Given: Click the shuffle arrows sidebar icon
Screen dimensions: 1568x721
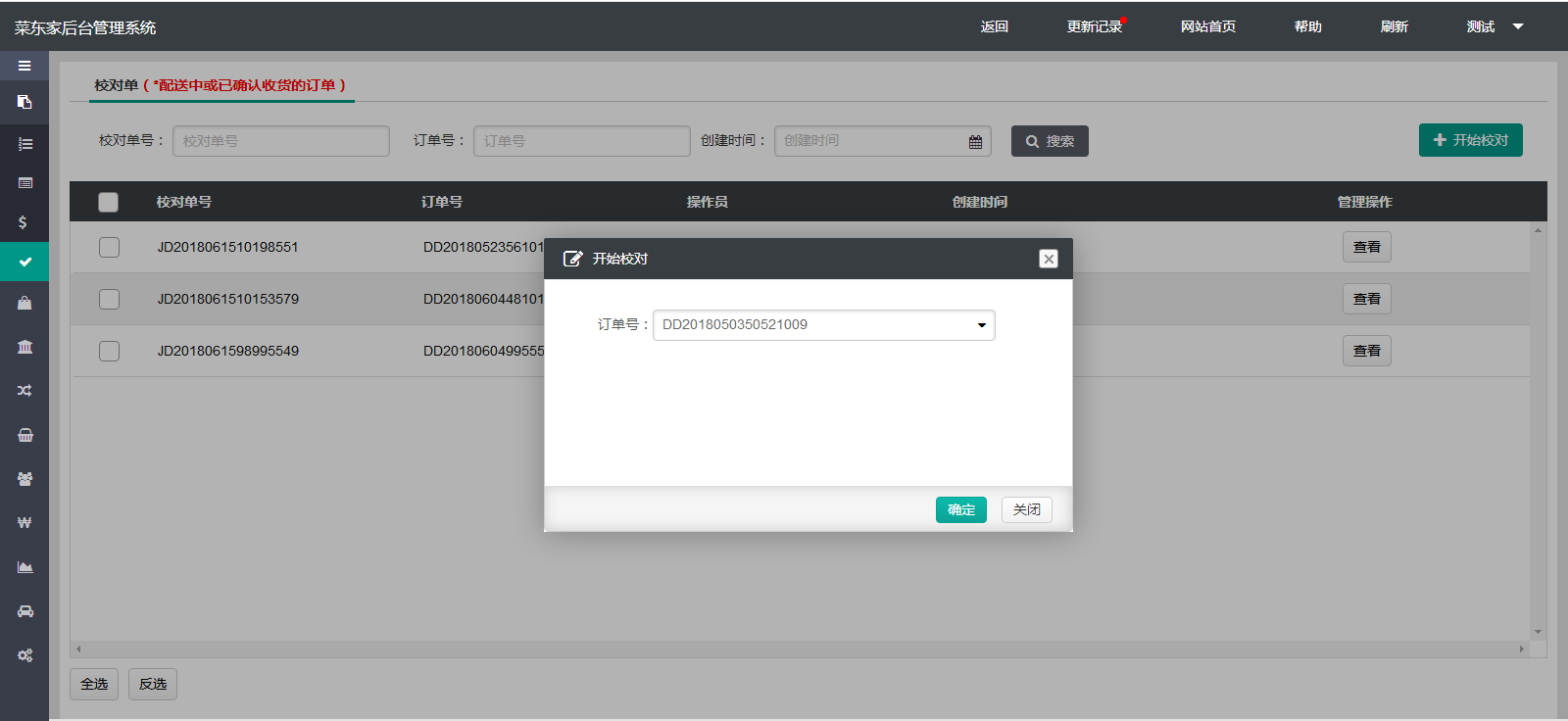Looking at the screenshot, I should tap(24, 390).
